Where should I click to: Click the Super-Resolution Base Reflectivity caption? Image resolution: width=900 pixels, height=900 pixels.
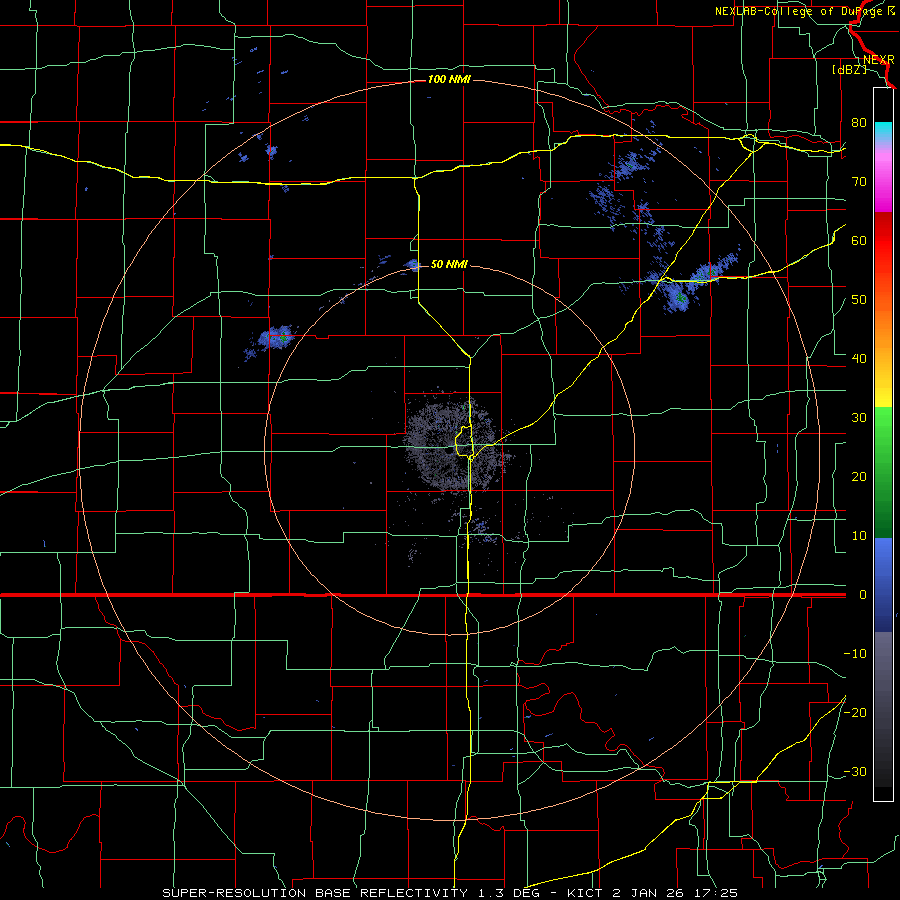449,893
